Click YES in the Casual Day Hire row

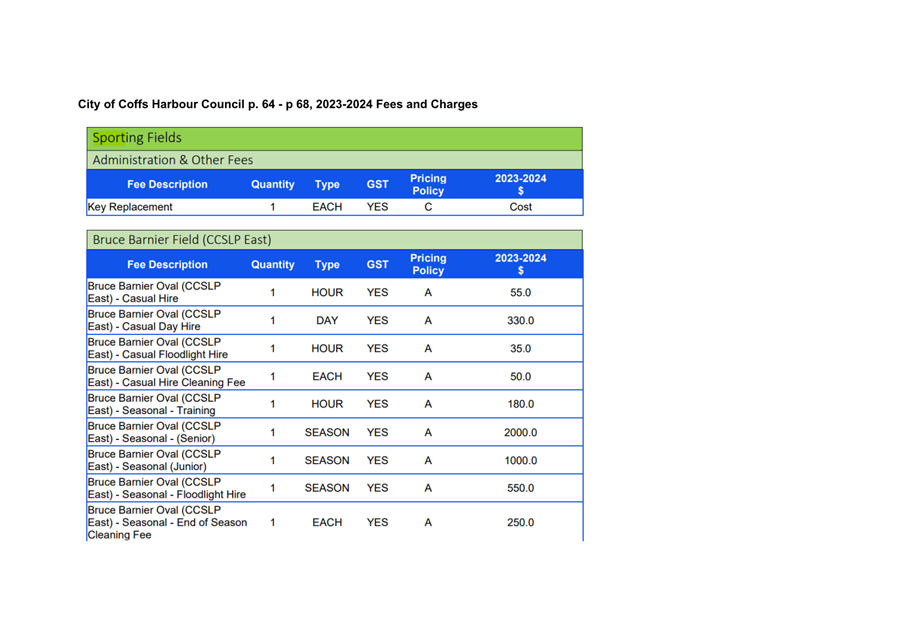coord(377,320)
